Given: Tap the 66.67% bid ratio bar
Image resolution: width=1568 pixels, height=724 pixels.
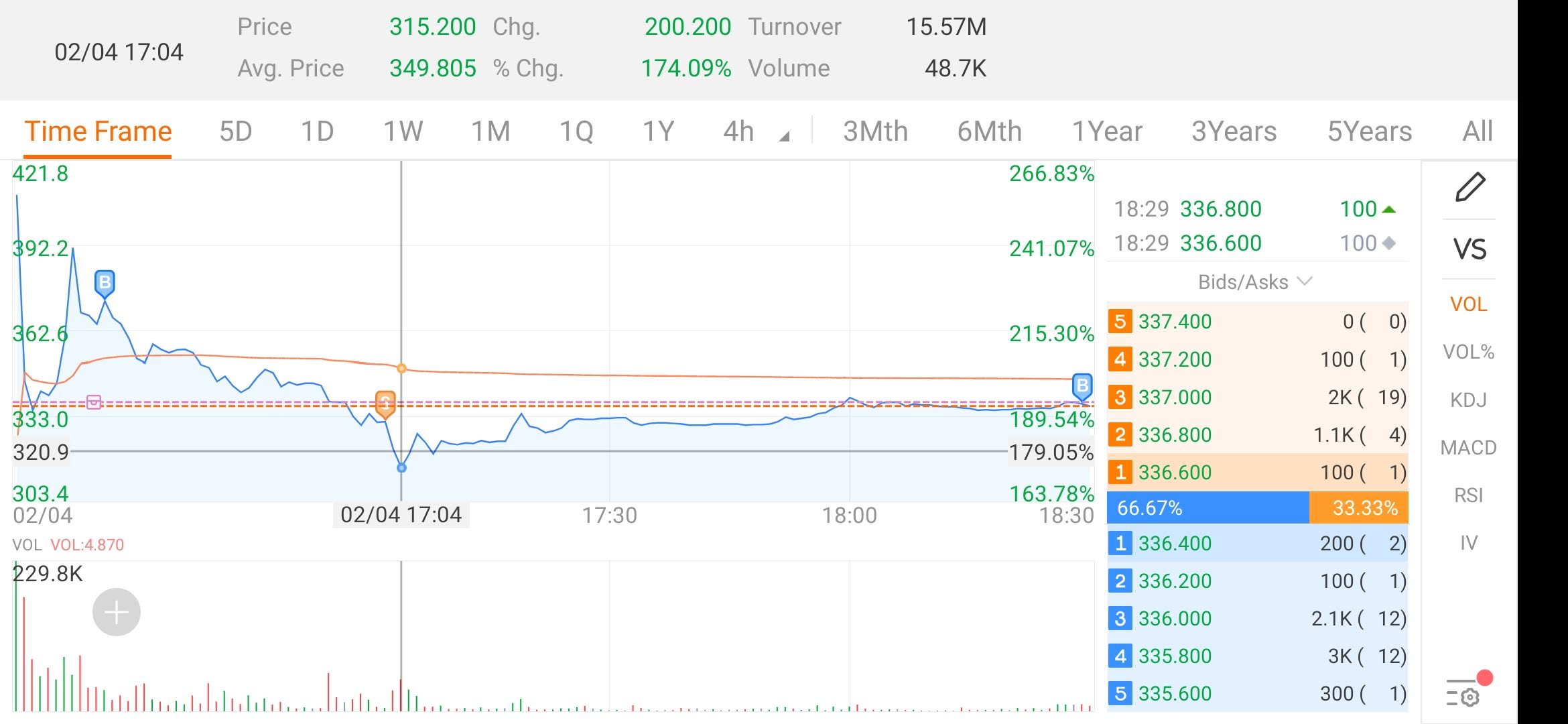Looking at the screenshot, I should pyautogui.click(x=1208, y=507).
